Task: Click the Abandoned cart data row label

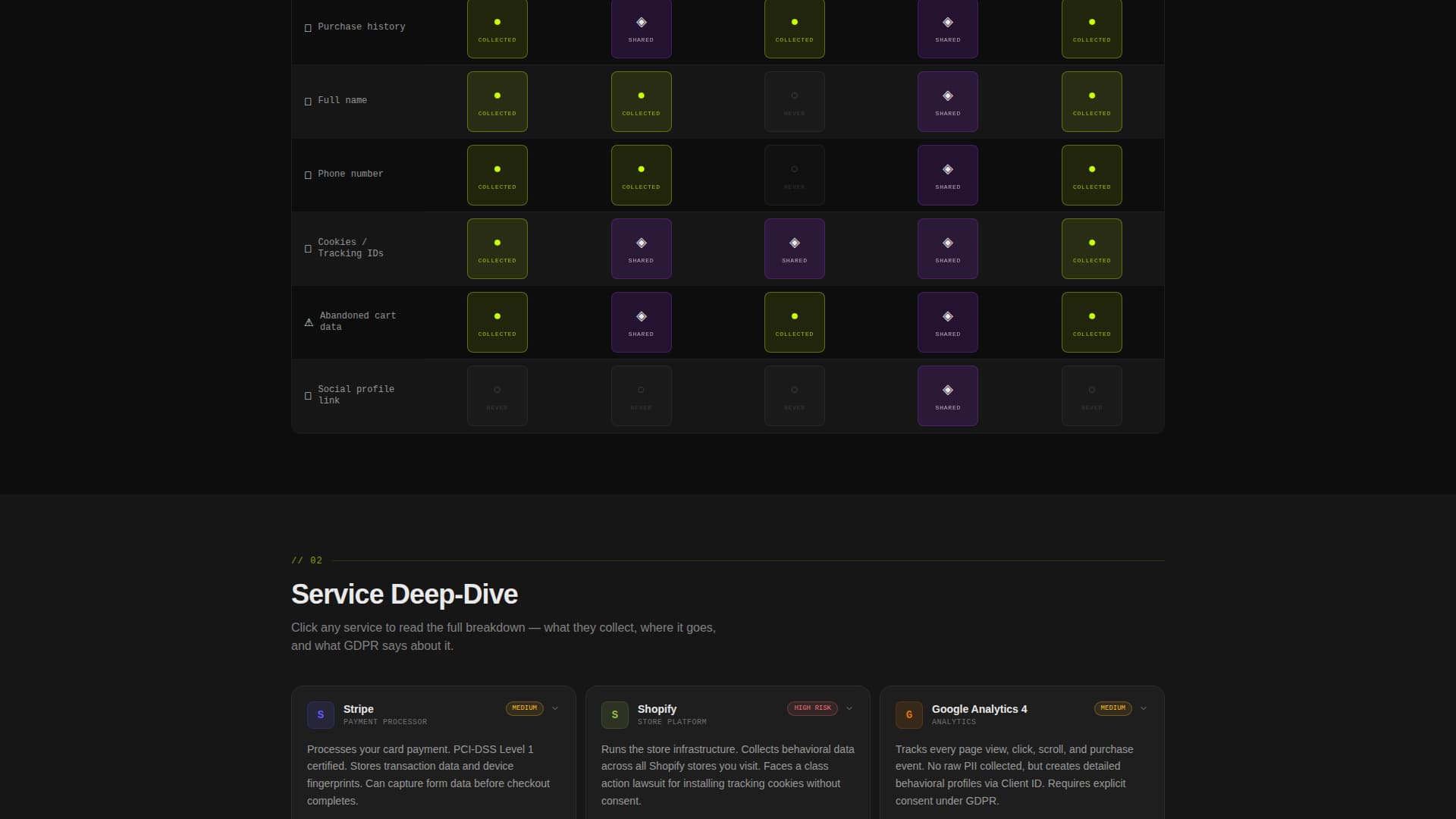Action: click(357, 322)
